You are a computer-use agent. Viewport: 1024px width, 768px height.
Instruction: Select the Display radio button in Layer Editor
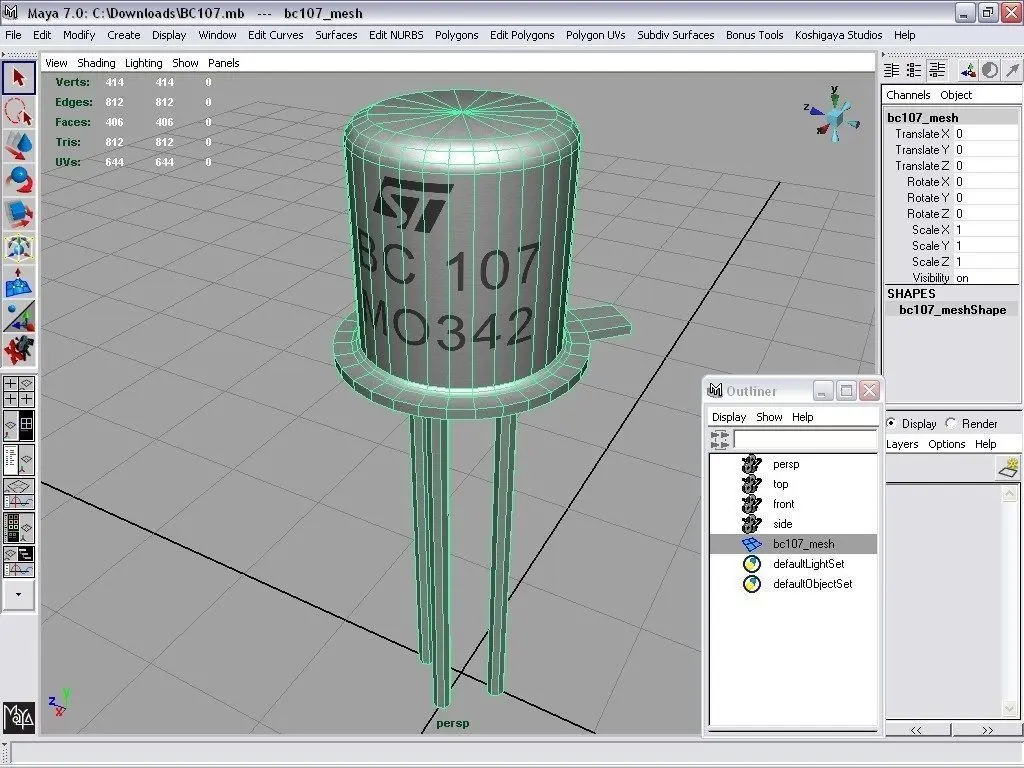tap(891, 423)
